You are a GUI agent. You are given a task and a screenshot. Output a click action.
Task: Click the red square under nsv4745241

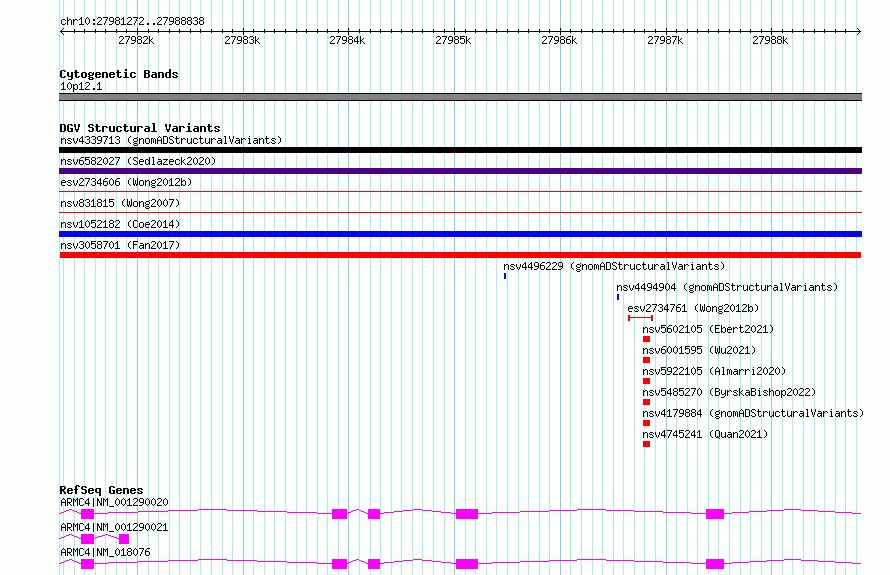[646, 444]
